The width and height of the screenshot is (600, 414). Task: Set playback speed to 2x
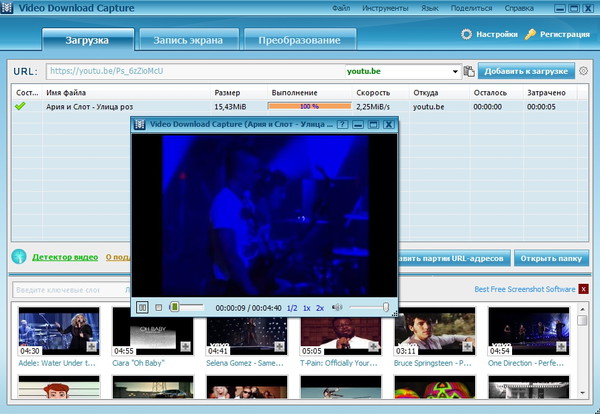point(320,308)
